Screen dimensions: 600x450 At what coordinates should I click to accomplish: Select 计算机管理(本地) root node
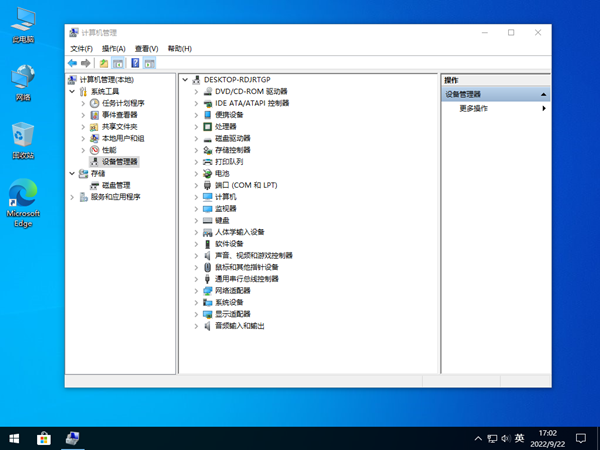[x=106, y=80]
